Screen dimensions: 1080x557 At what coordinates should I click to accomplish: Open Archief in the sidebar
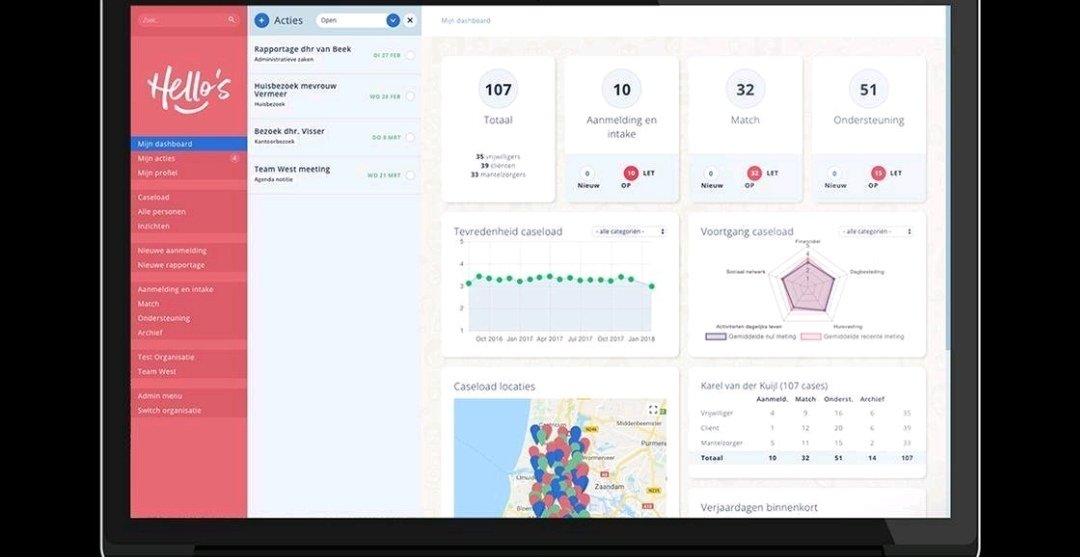150,333
